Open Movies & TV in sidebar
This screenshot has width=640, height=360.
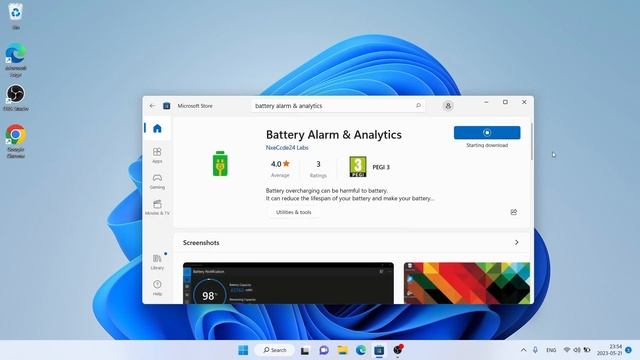tap(157, 207)
